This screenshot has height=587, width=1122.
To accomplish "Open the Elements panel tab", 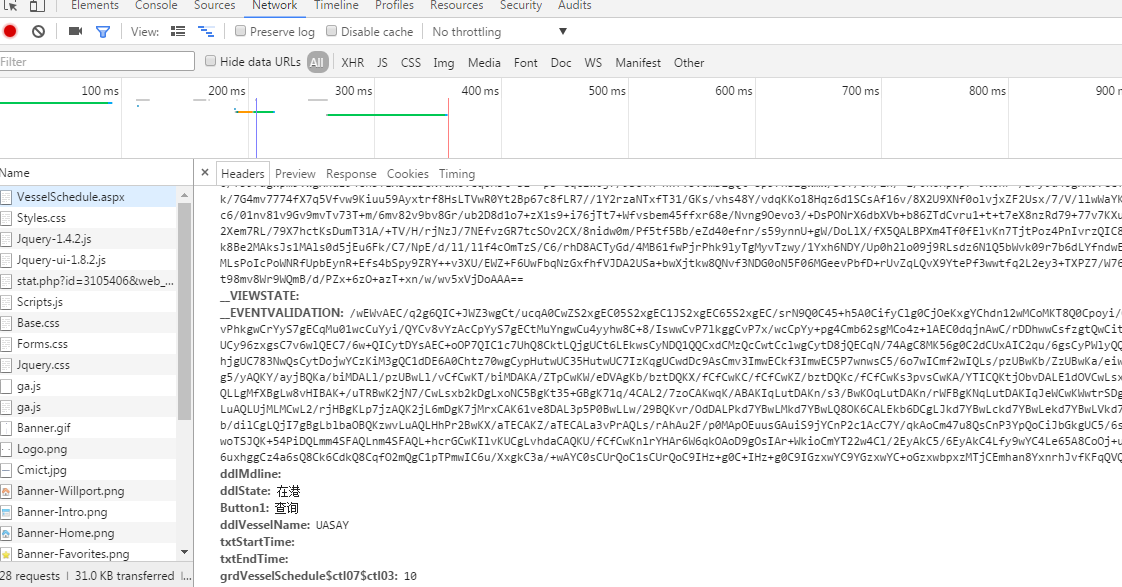I will (x=95, y=5).
